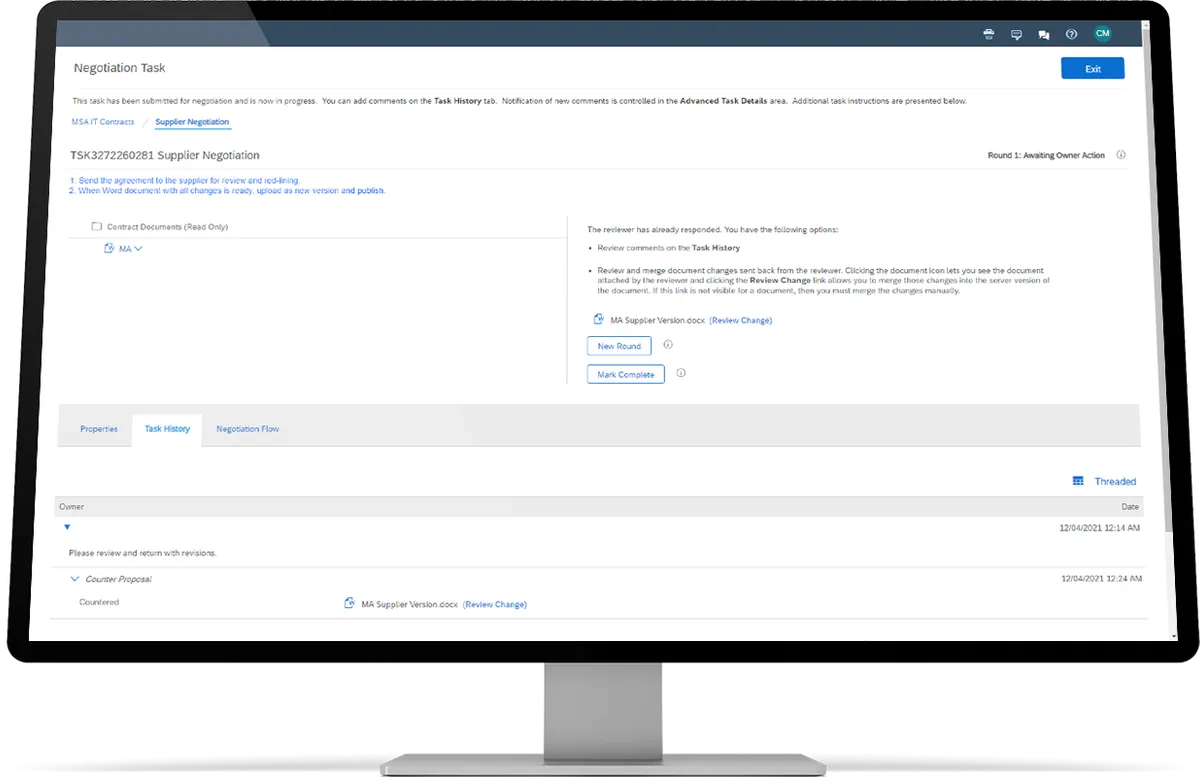Click the 12/04/2021 12:14 AM timestamp
1200x777 pixels.
[x=1100, y=527]
